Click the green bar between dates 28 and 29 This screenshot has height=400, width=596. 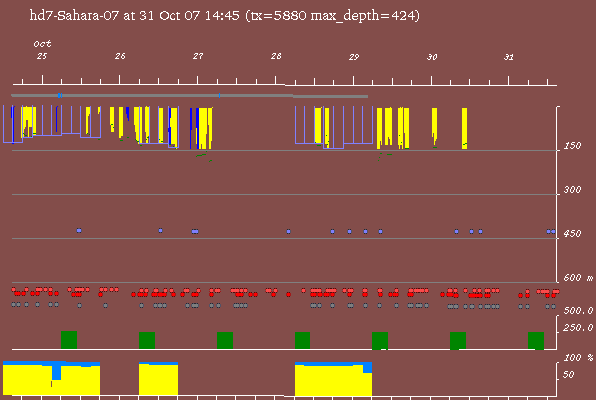point(303,340)
